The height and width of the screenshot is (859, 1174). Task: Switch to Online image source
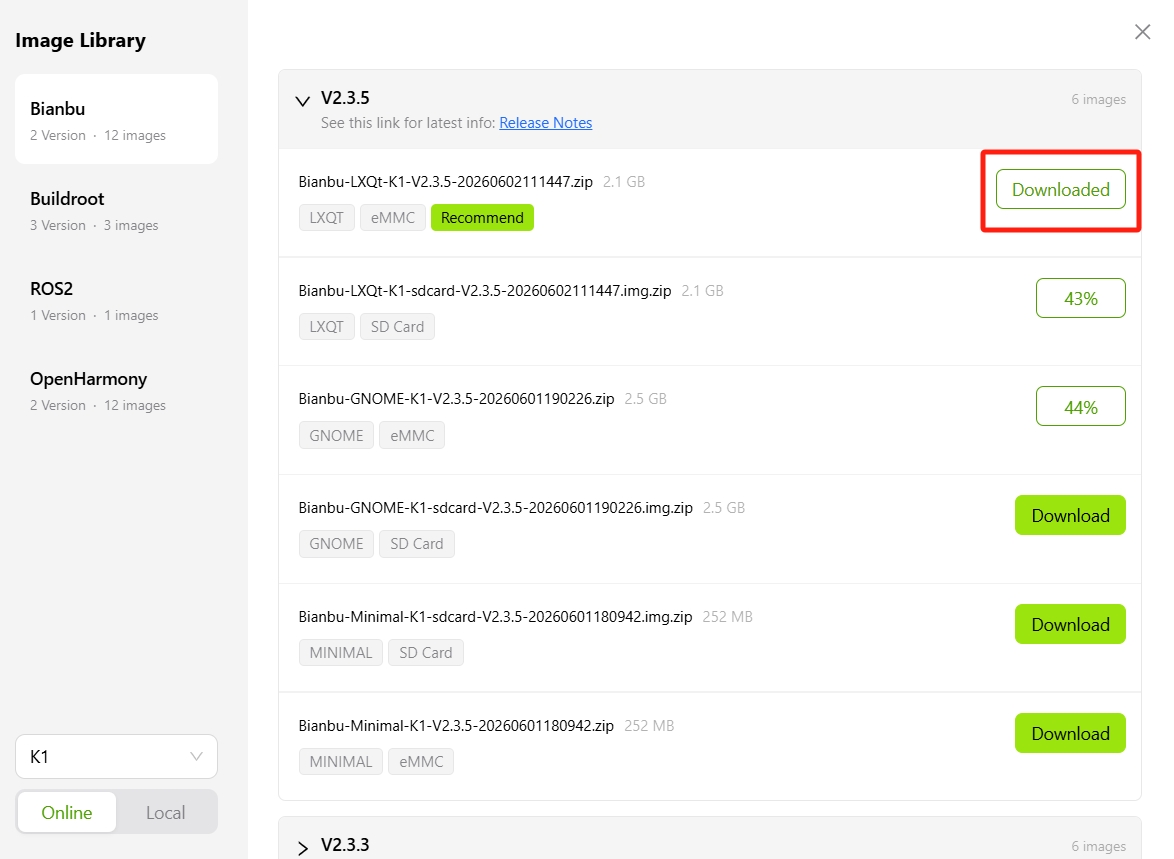pos(67,813)
